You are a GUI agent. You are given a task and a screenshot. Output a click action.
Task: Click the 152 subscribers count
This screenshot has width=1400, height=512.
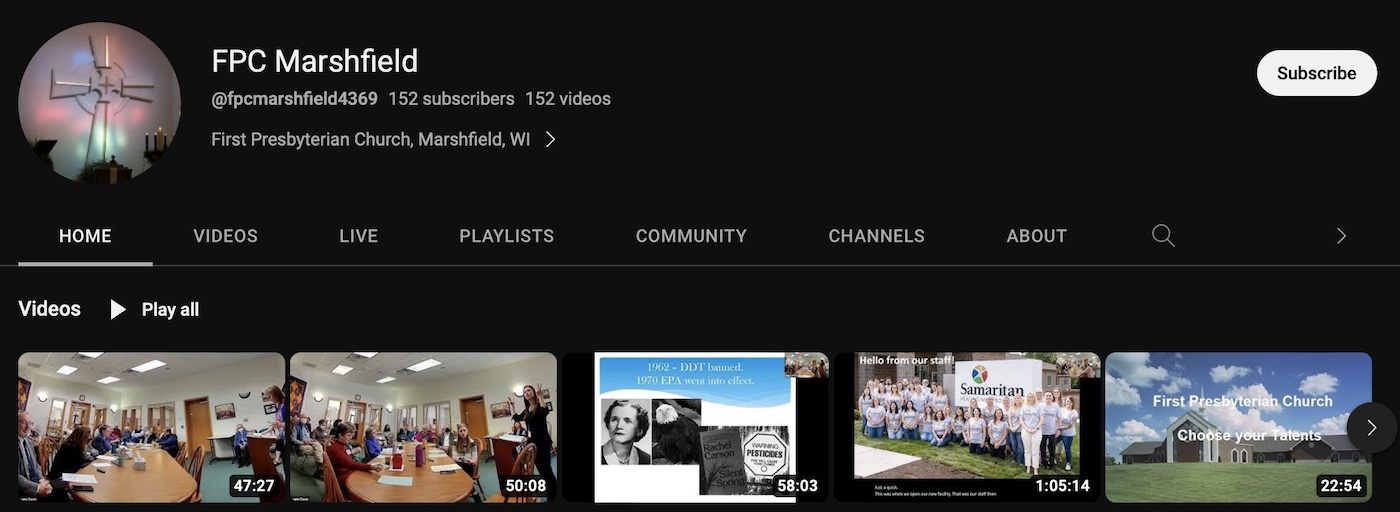(x=451, y=99)
